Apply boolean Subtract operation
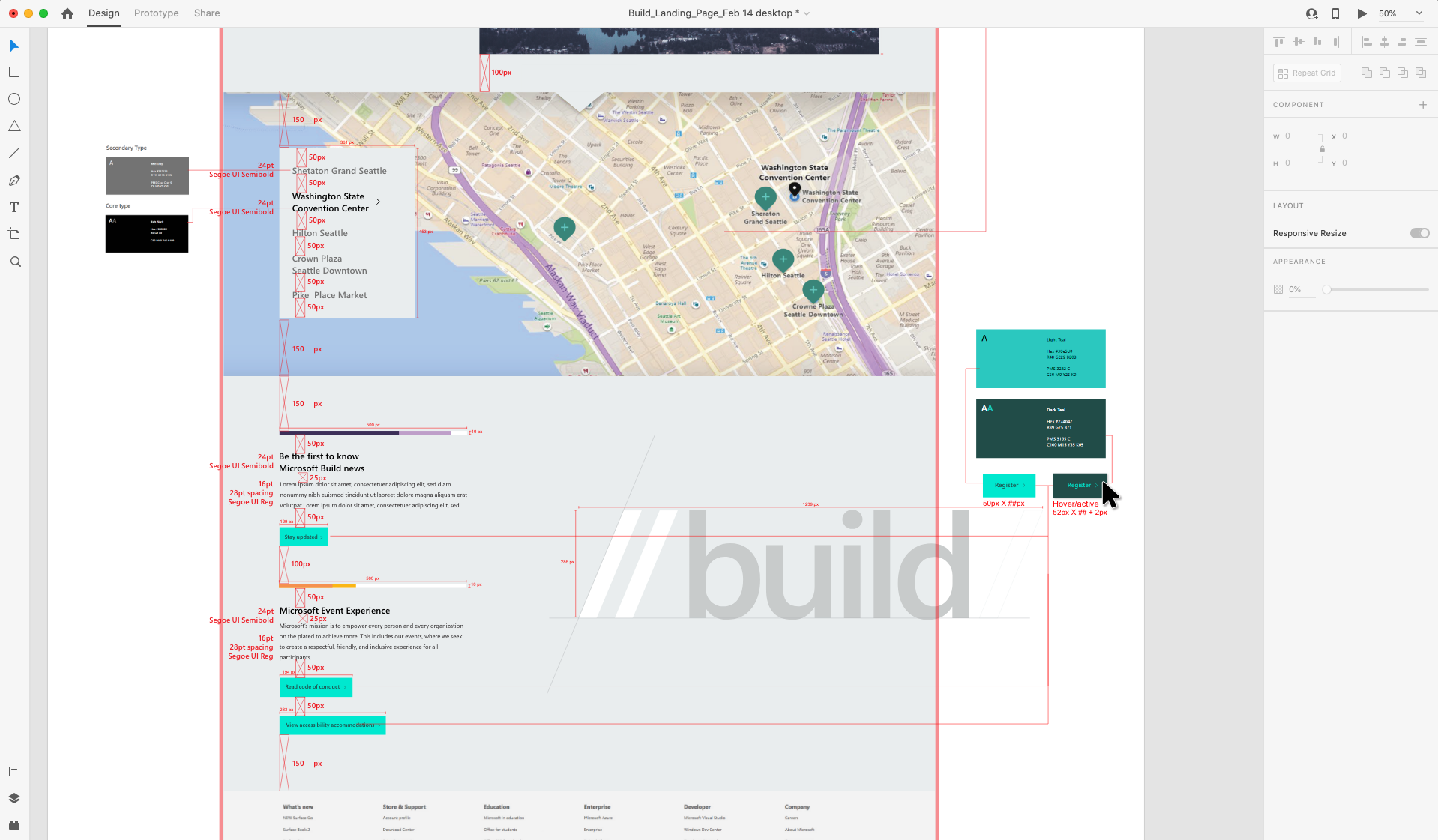This screenshot has width=1438, height=840. tap(1385, 73)
